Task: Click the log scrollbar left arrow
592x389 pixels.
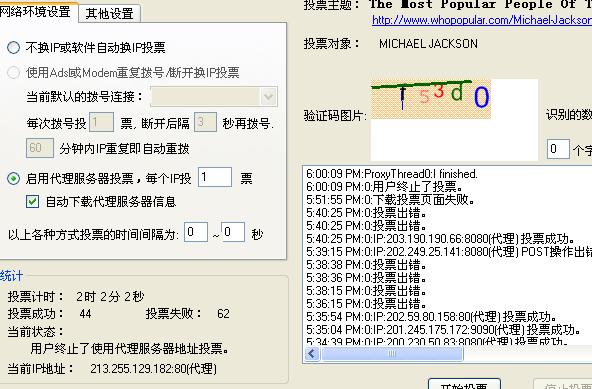Action: (x=312, y=354)
